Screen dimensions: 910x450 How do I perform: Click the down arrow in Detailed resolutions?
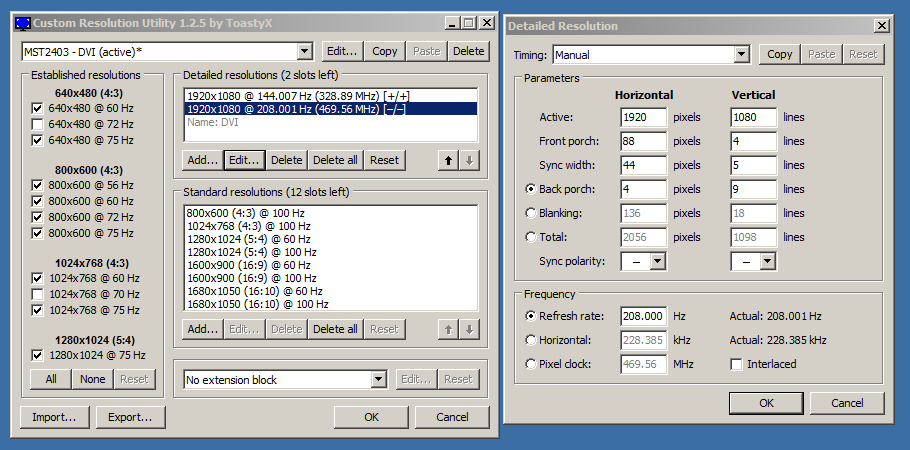click(469, 160)
